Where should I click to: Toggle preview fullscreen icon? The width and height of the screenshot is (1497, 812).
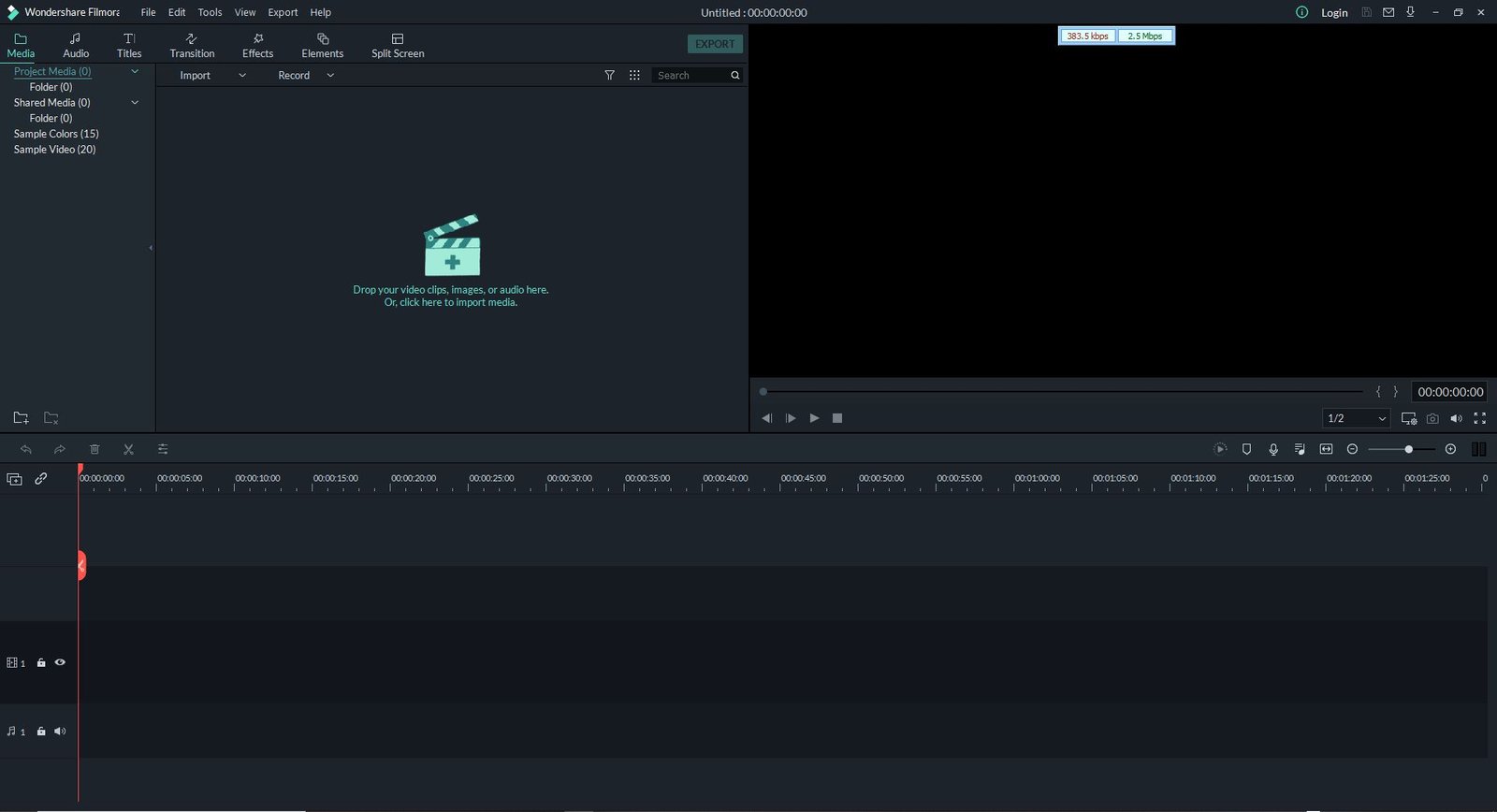1479,418
